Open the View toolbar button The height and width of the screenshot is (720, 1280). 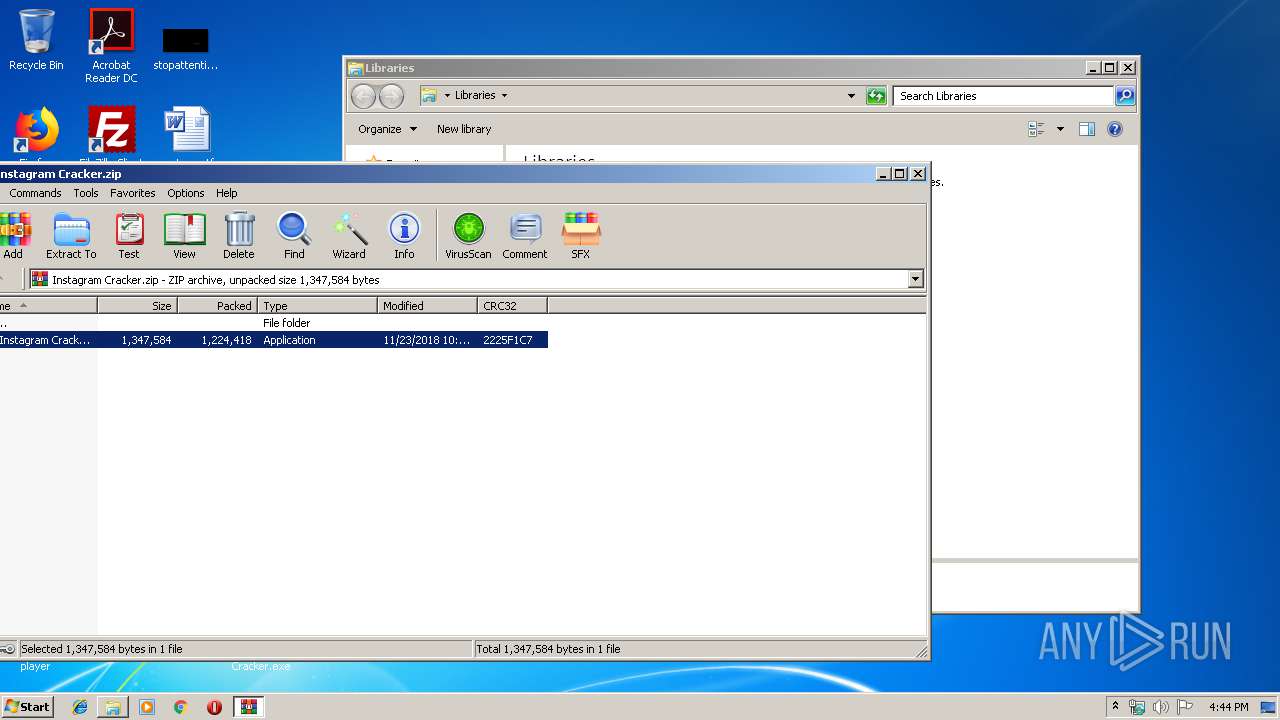tap(184, 236)
